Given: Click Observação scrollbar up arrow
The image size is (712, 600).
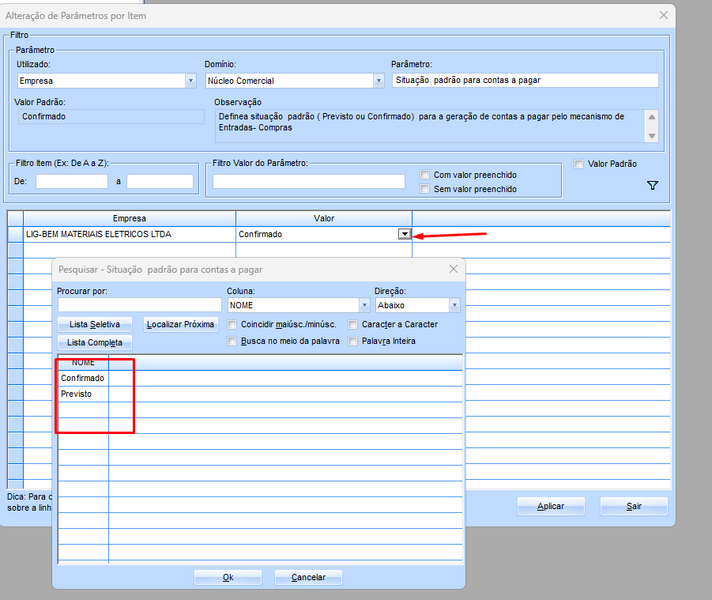Looking at the screenshot, I should tap(652, 117).
